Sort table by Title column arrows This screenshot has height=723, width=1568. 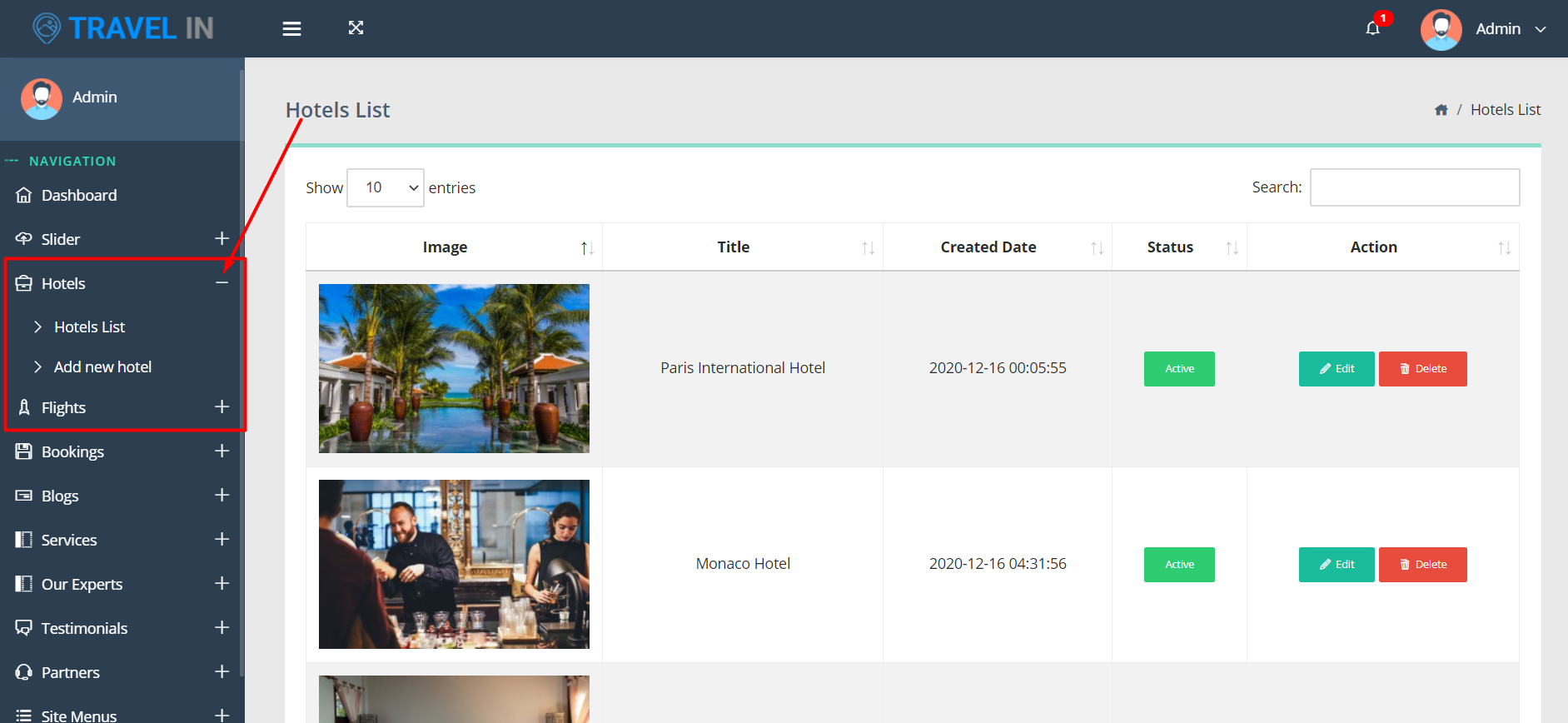pos(868,248)
